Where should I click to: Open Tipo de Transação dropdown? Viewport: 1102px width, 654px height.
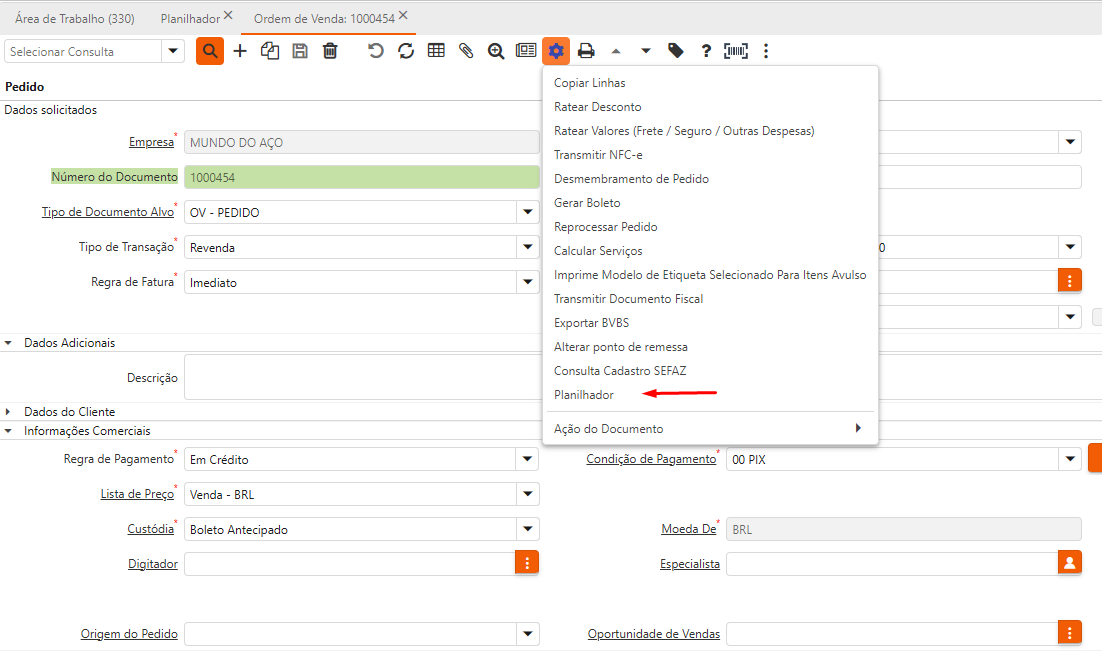(527, 247)
